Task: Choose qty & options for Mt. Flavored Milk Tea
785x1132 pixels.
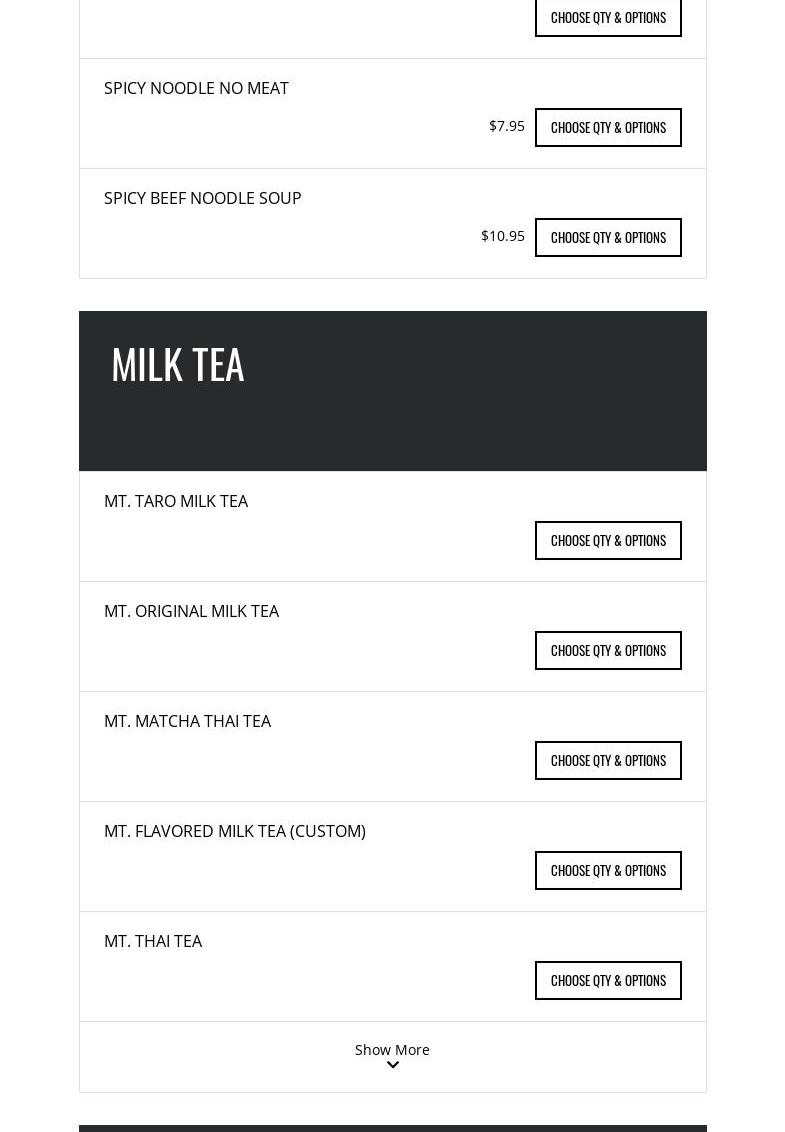Action: pos(608,871)
